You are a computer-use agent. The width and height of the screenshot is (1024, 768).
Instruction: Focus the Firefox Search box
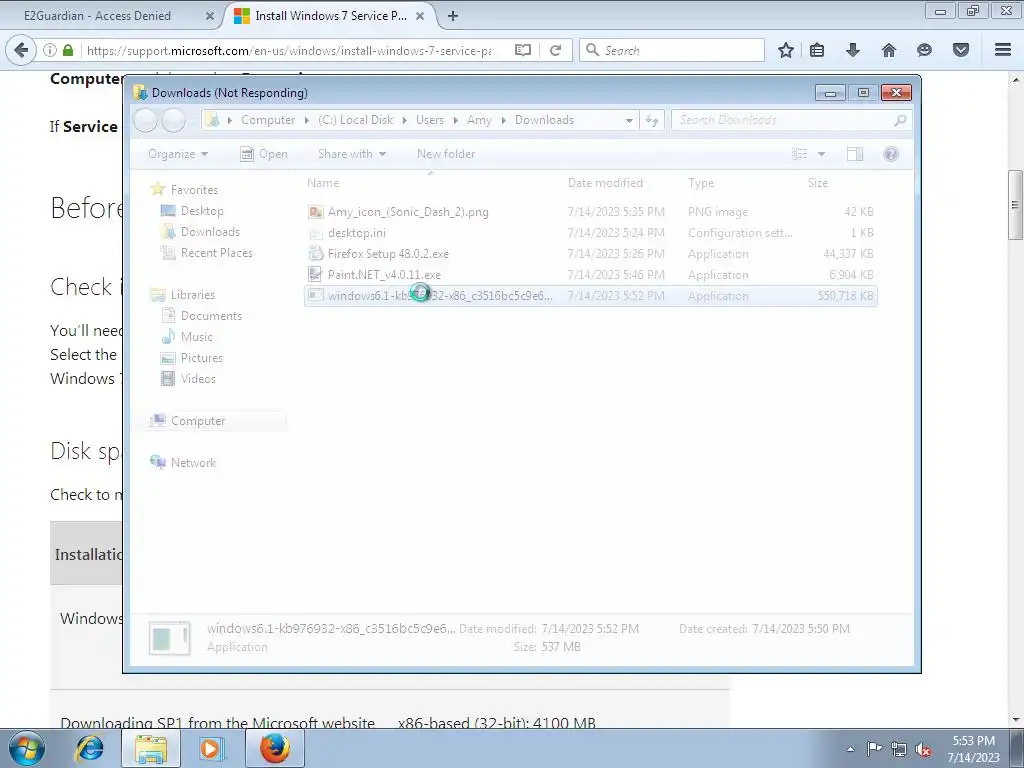tap(672, 50)
